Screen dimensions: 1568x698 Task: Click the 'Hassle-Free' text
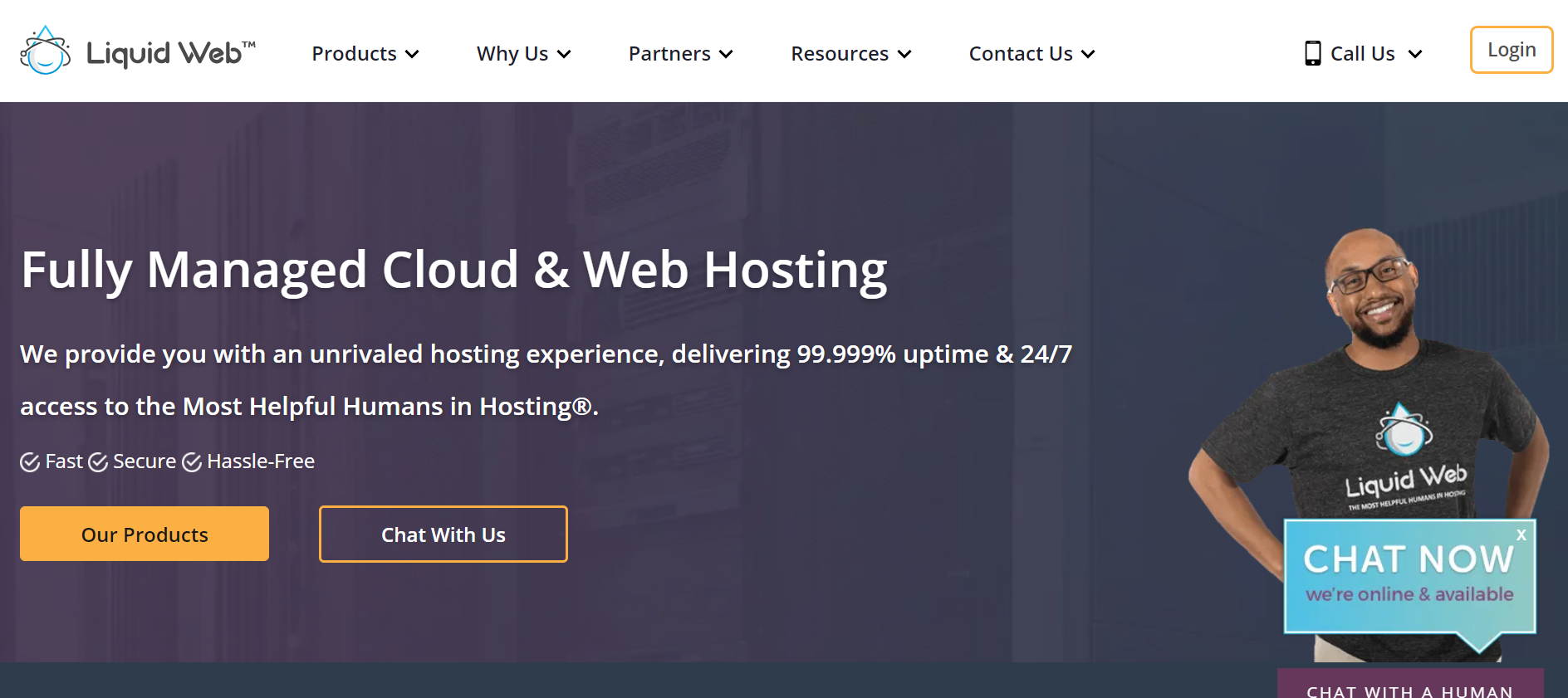click(261, 461)
